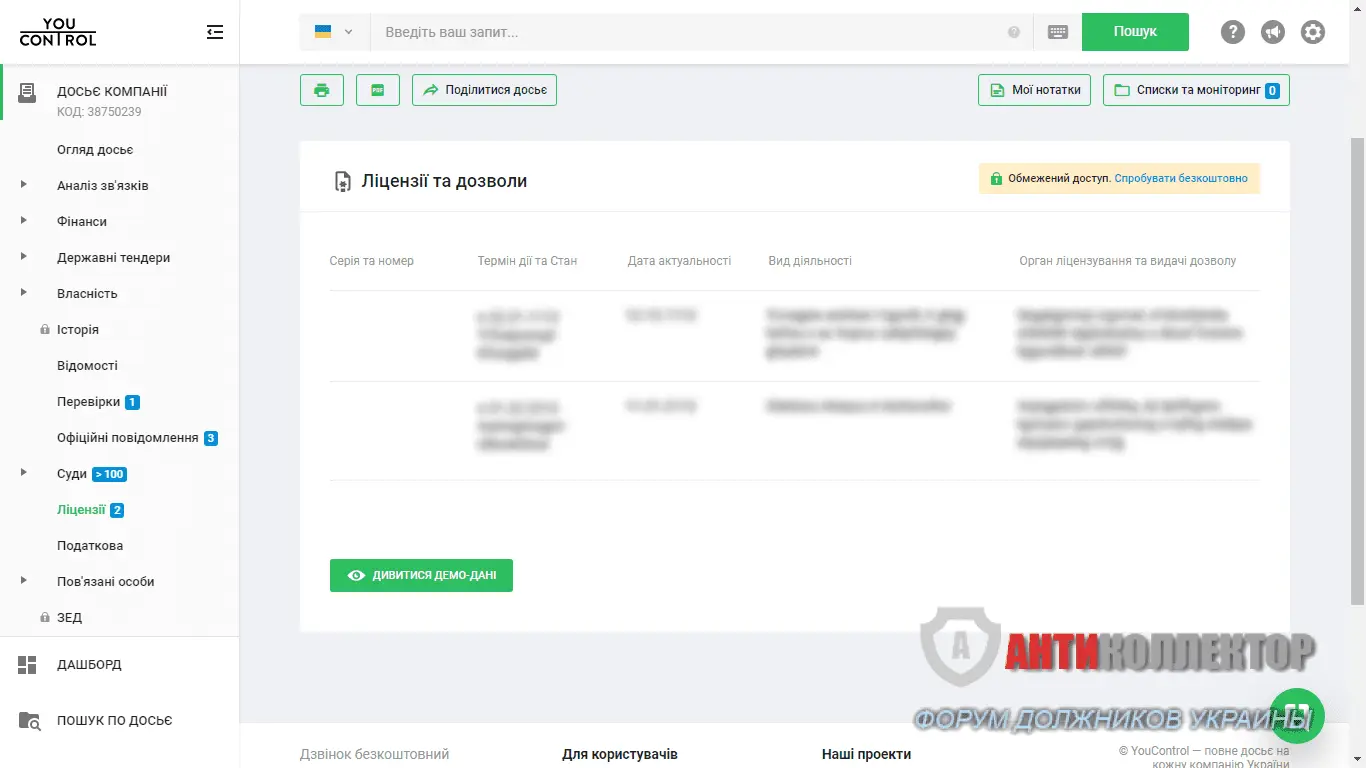This screenshot has width=1366, height=768.
Task: Open settings gear icon
Action: [x=1312, y=32]
